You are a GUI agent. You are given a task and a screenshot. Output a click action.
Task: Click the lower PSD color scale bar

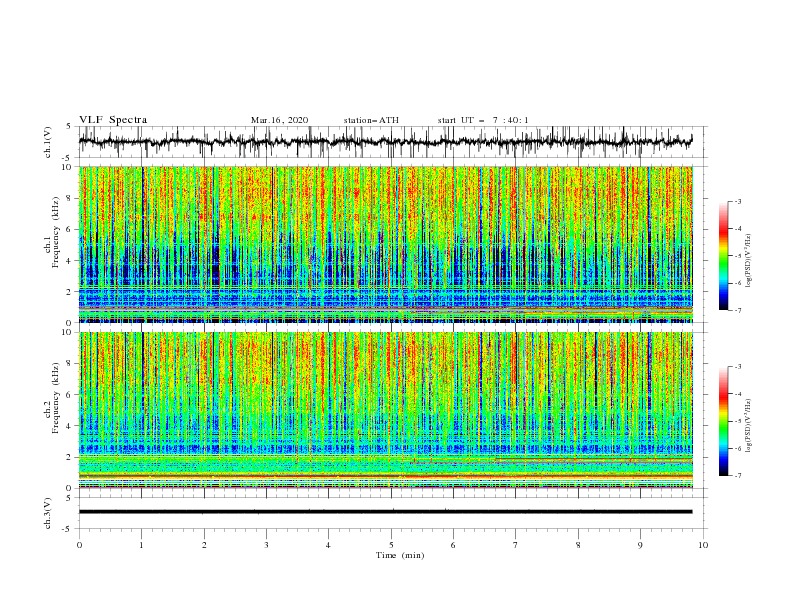[x=723, y=421]
